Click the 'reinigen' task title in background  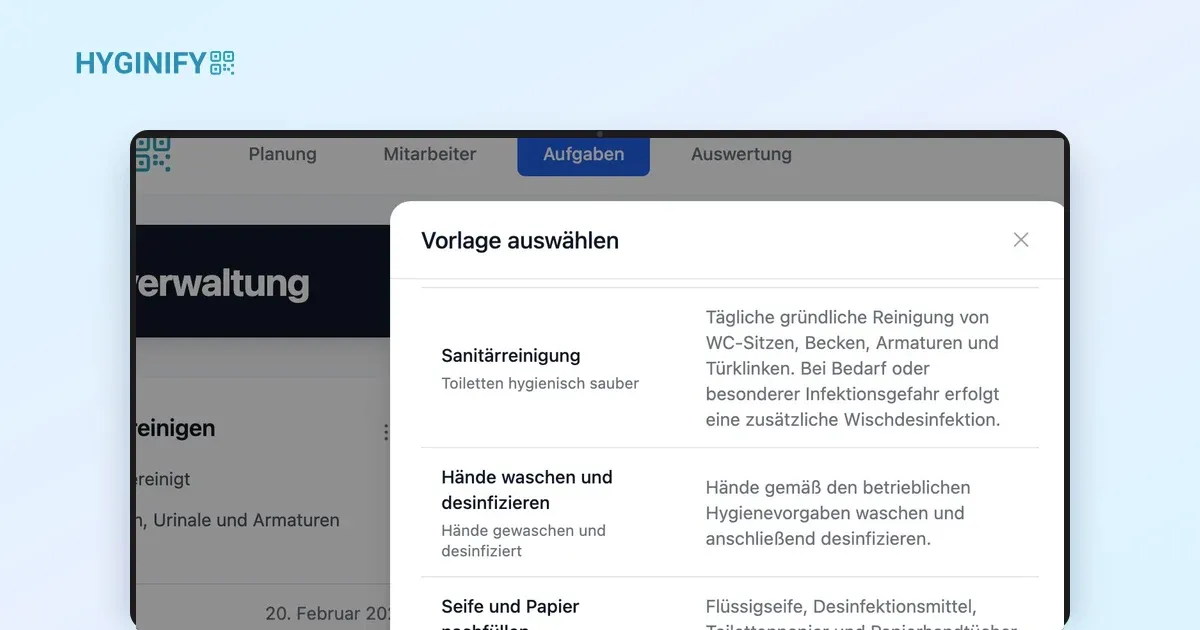pos(175,429)
